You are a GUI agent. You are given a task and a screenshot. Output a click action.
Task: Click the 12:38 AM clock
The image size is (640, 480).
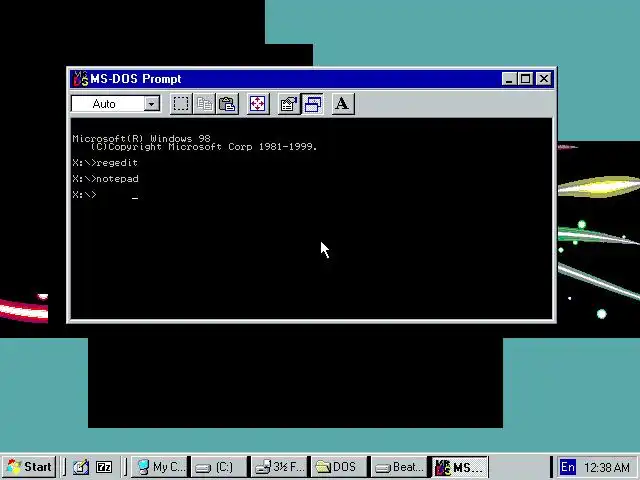point(607,467)
